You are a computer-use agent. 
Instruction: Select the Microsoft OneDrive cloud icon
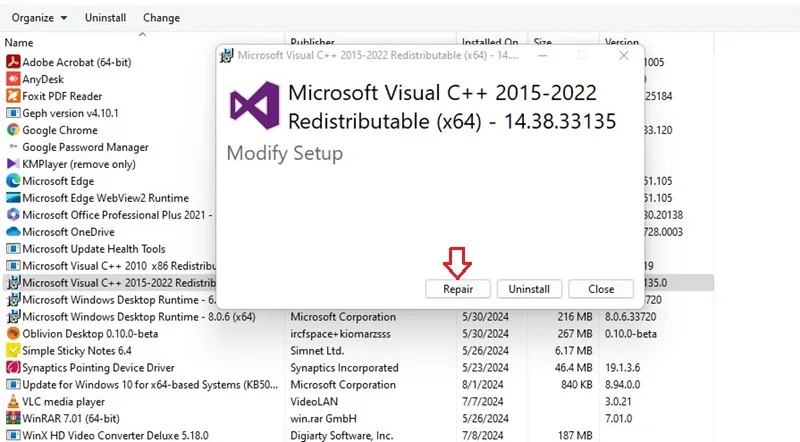(x=13, y=231)
